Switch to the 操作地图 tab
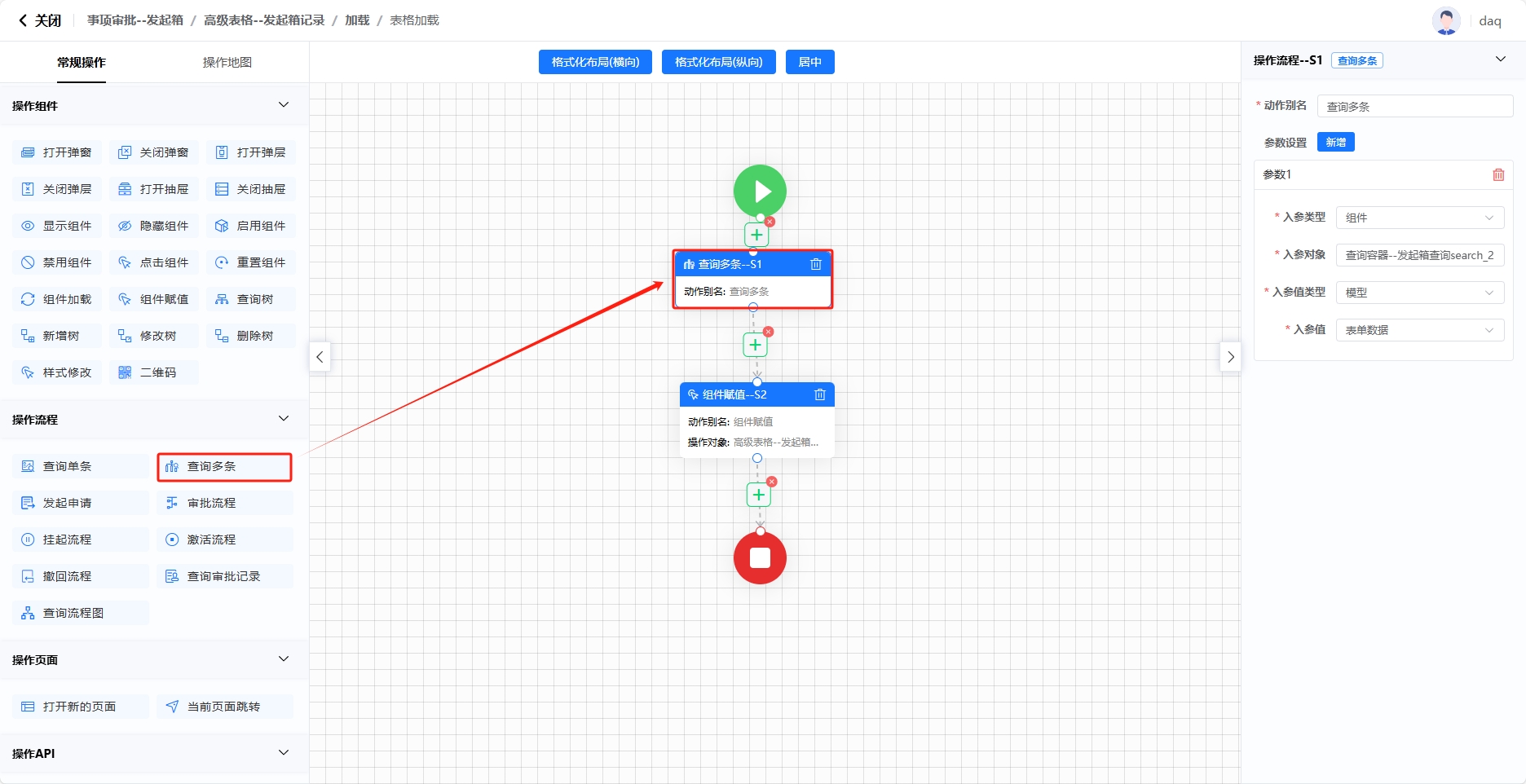The image size is (1526, 784). coord(227,62)
